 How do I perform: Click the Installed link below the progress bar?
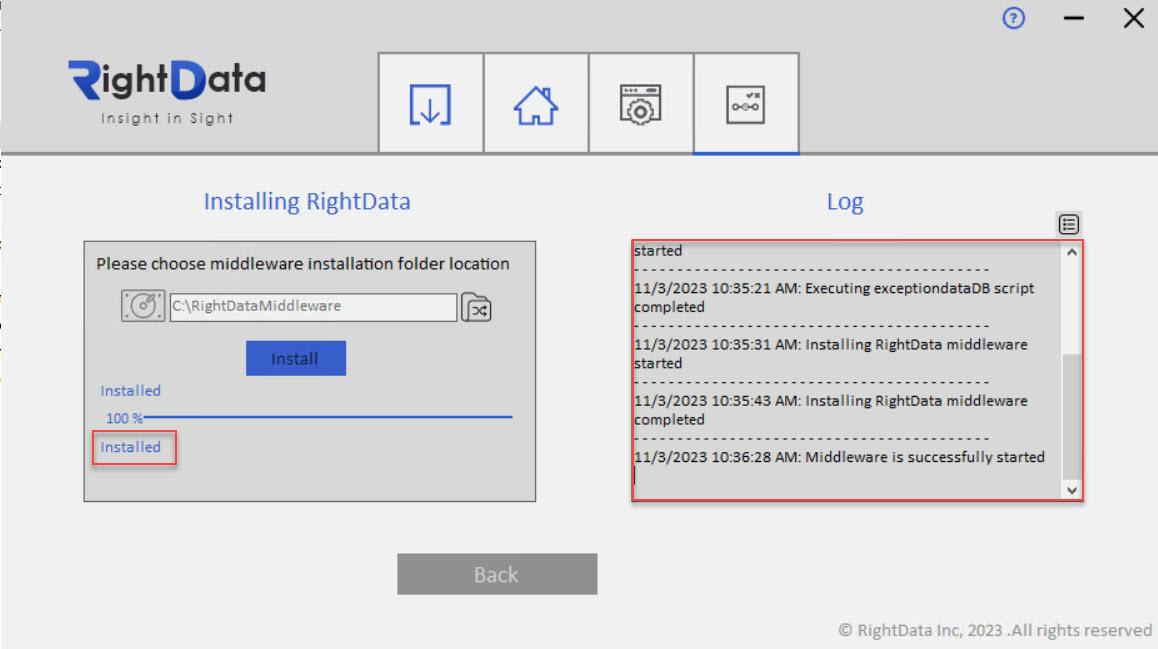tap(130, 447)
